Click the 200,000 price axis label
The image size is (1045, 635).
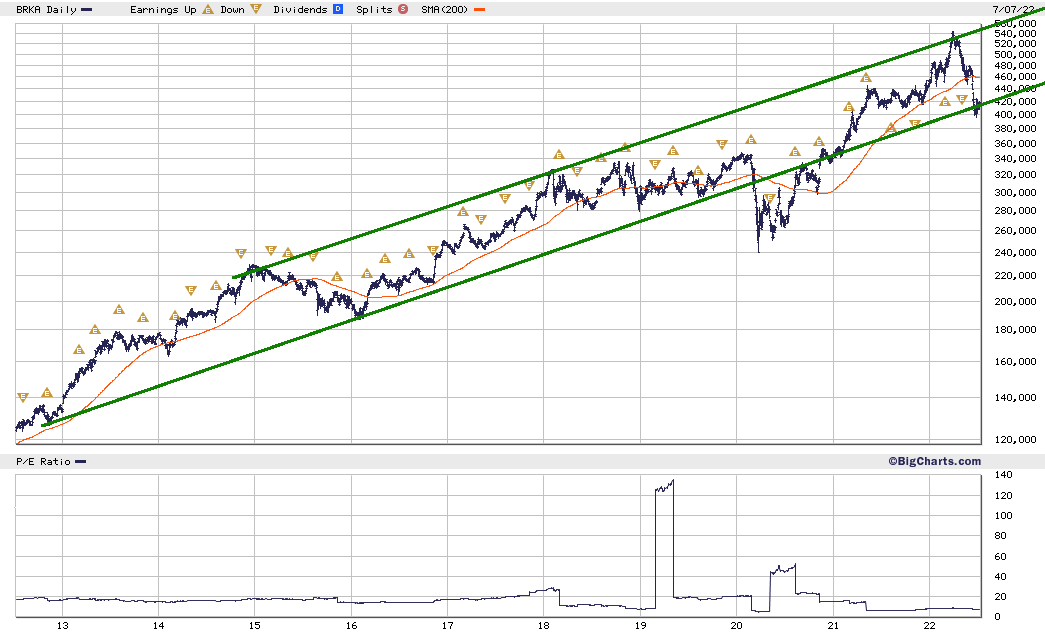point(1015,302)
